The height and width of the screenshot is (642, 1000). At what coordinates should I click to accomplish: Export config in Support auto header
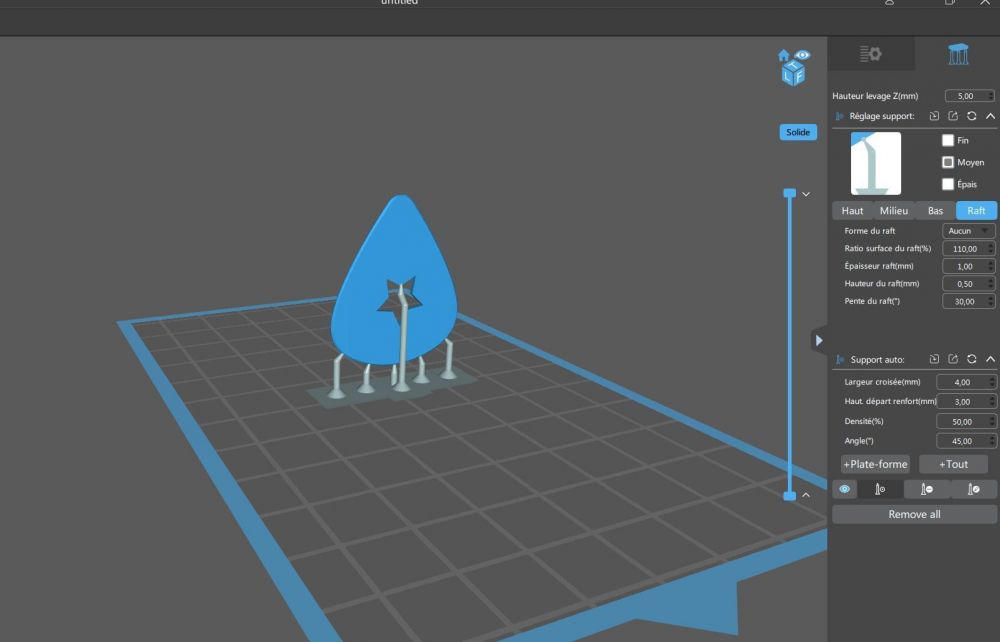953,359
